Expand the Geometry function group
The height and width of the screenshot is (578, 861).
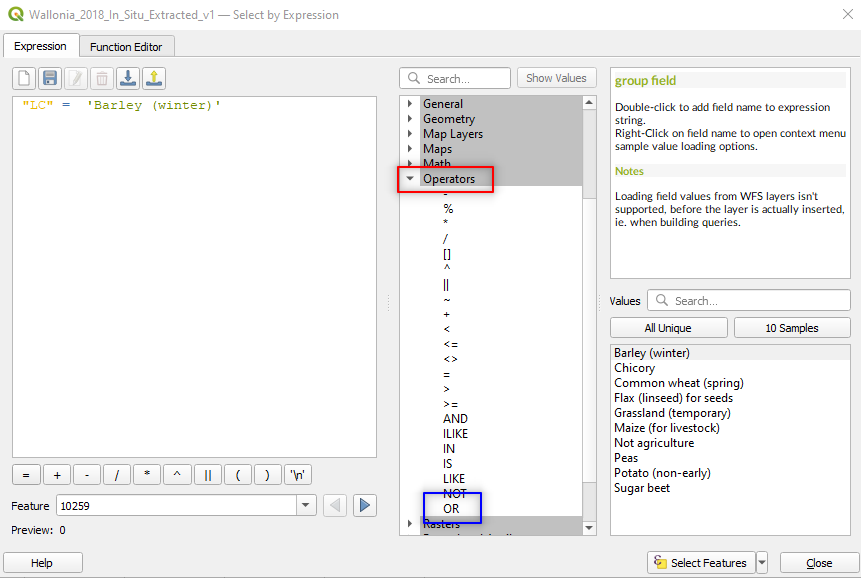[410, 118]
